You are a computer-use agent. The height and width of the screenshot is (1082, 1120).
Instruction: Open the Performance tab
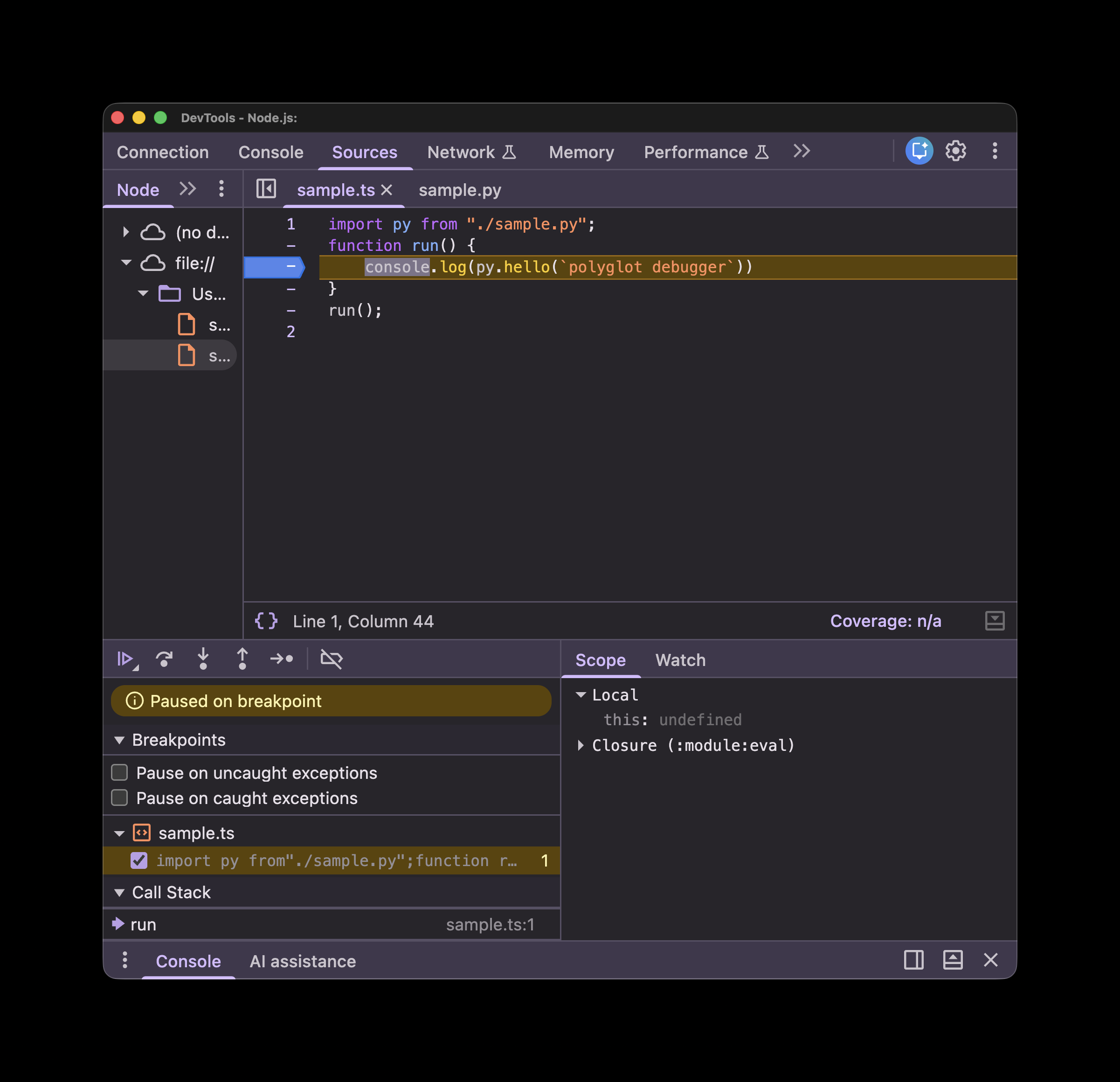pos(706,152)
